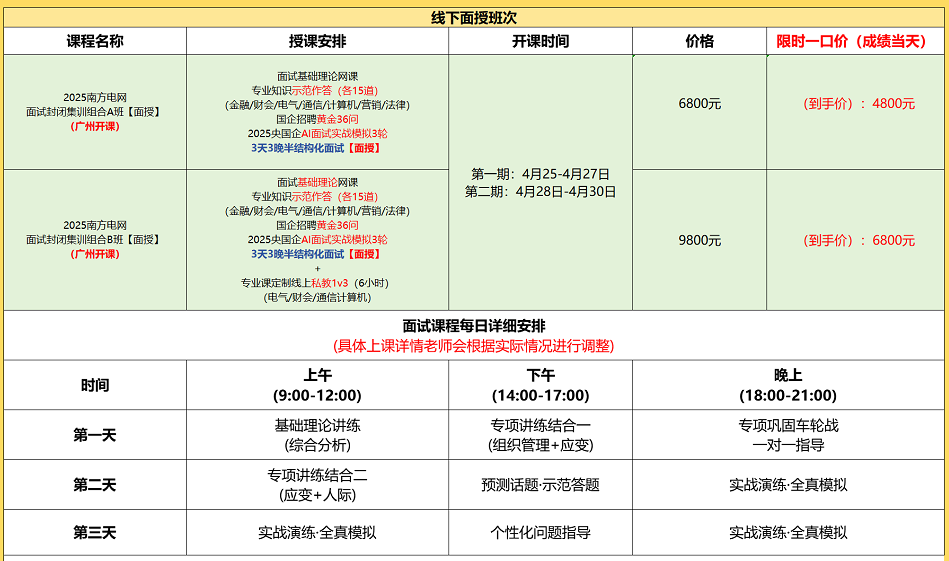Select 第三天 morning 实战演练·全真模拟 cell
Image resolution: width=949 pixels, height=561 pixels.
point(317,532)
